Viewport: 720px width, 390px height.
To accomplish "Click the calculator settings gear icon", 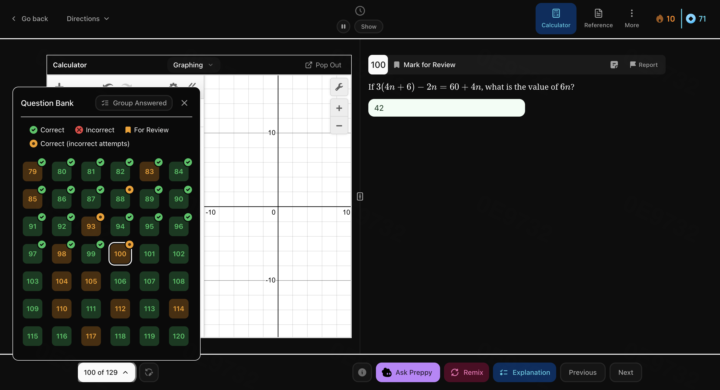I will (173, 86).
